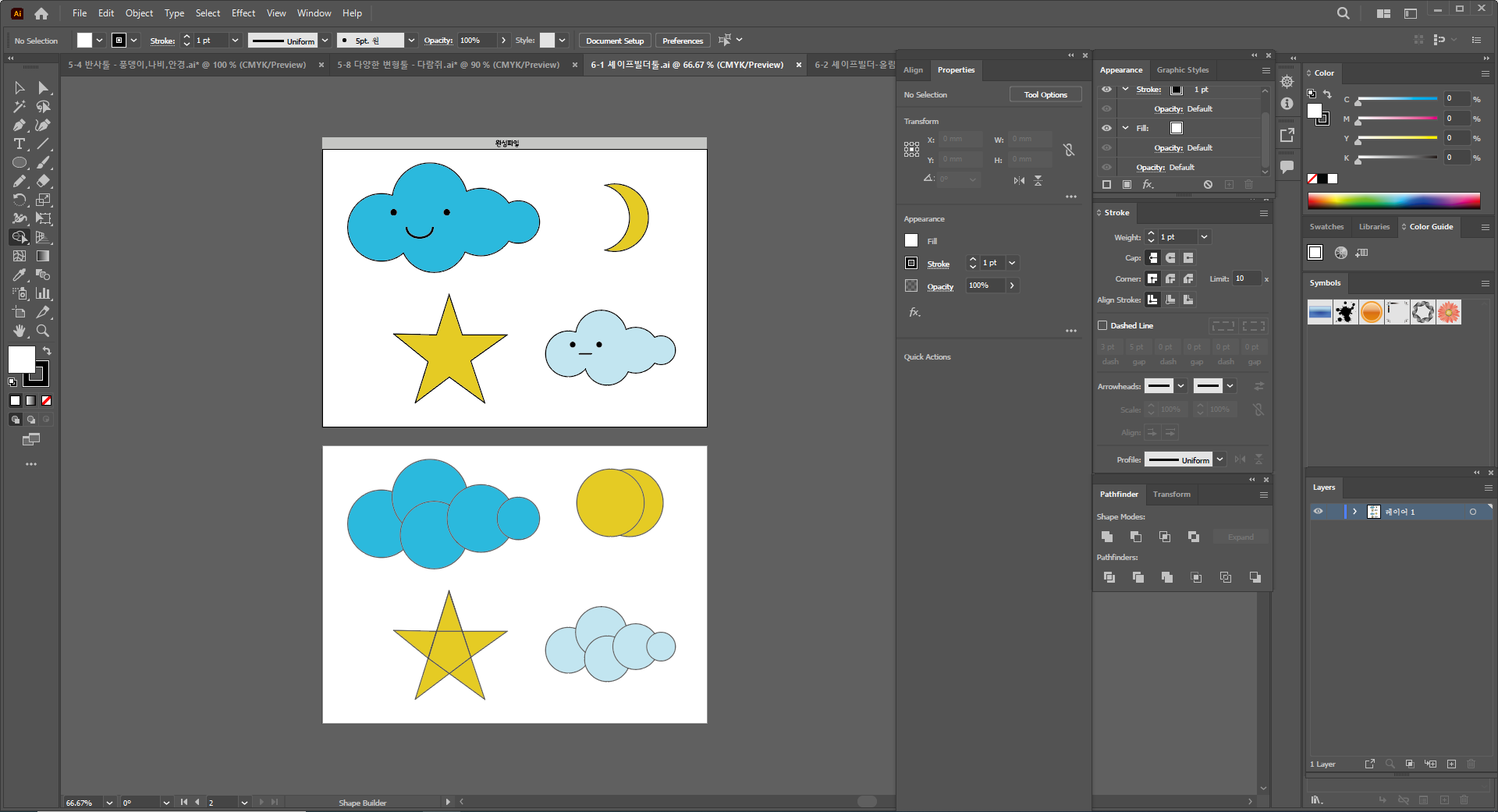This screenshot has width=1498, height=812.
Task: Set default fill and stroke in toolbar
Action: (12, 382)
